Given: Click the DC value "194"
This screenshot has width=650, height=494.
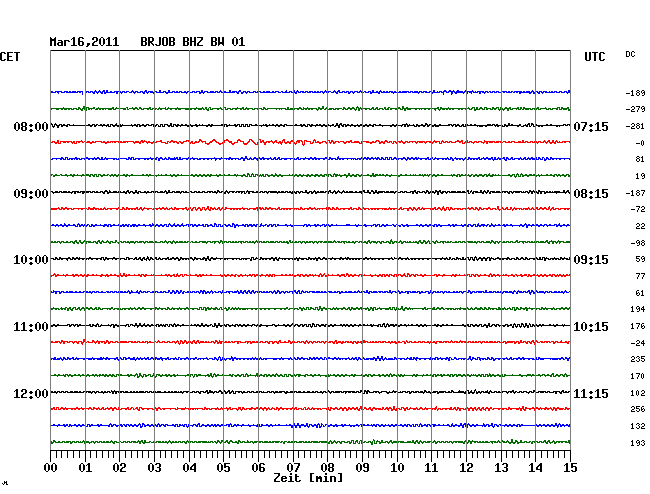Looking at the screenshot, I should click(638, 310).
